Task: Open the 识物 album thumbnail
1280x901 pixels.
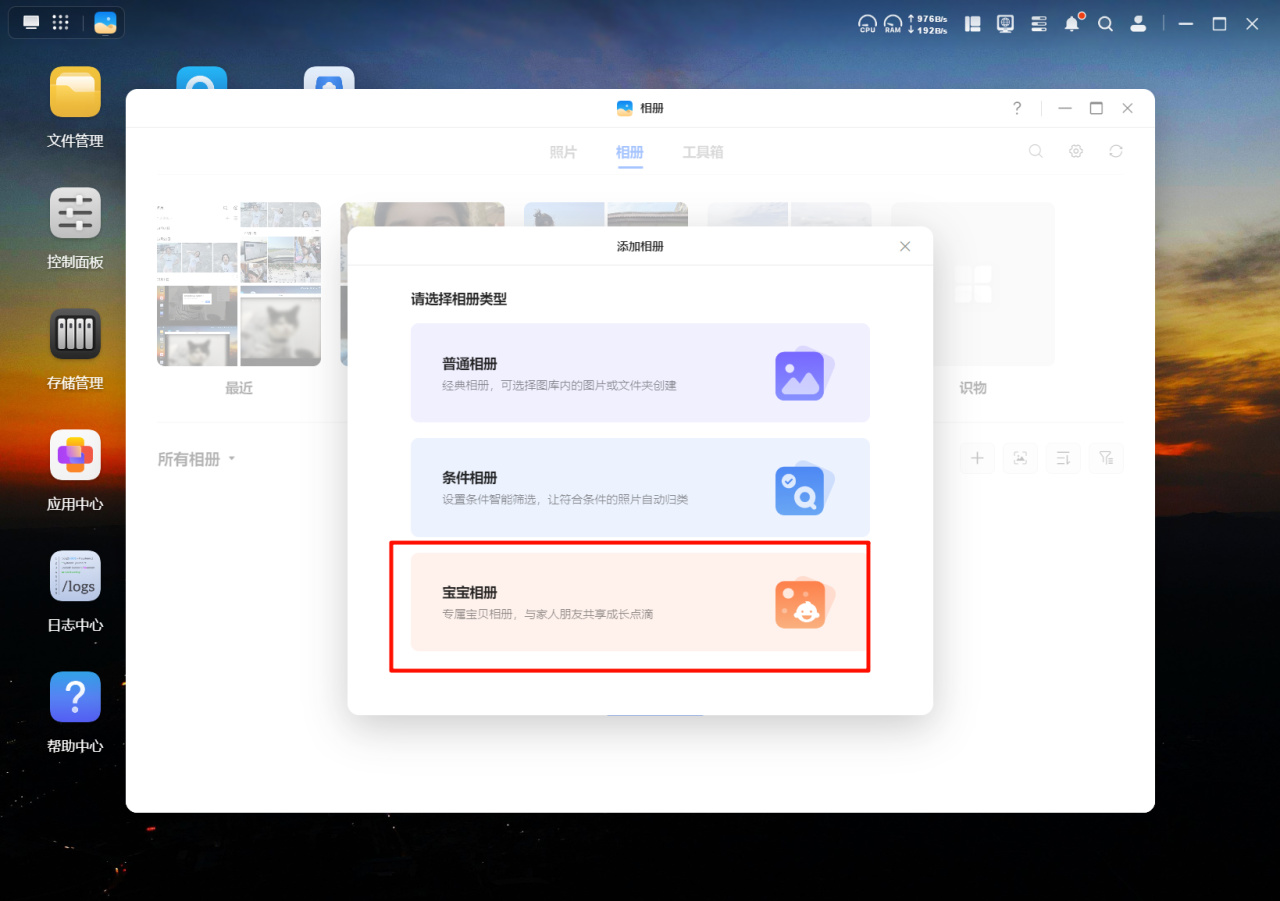Action: pos(973,284)
